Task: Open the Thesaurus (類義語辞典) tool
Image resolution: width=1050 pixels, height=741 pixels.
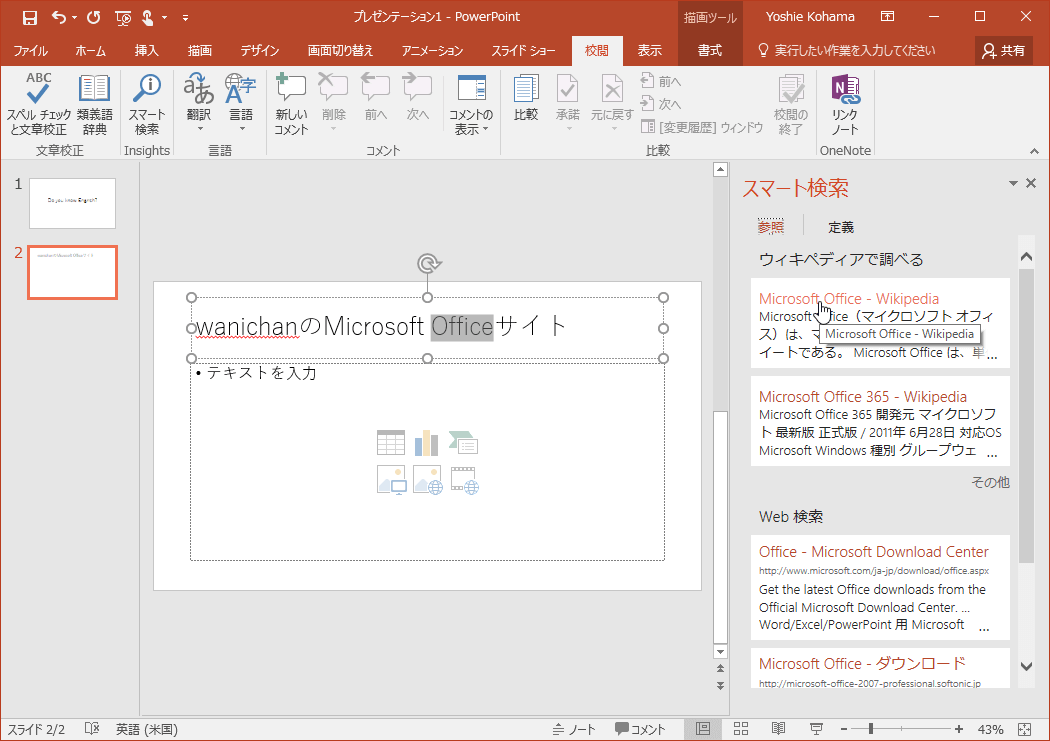Action: click(94, 104)
